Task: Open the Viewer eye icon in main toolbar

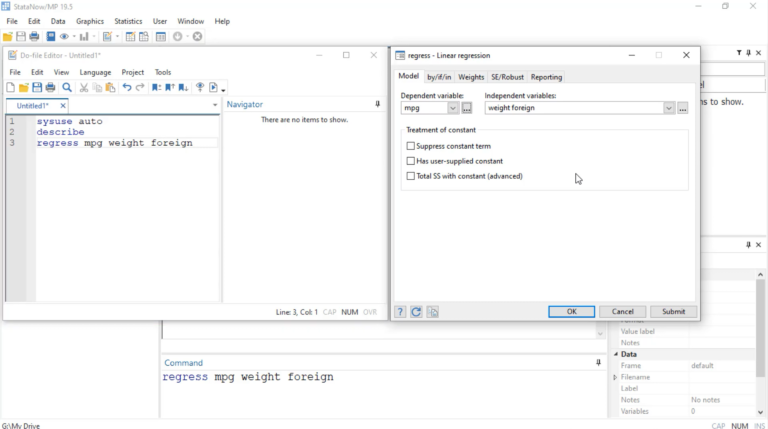Action: coord(64,37)
